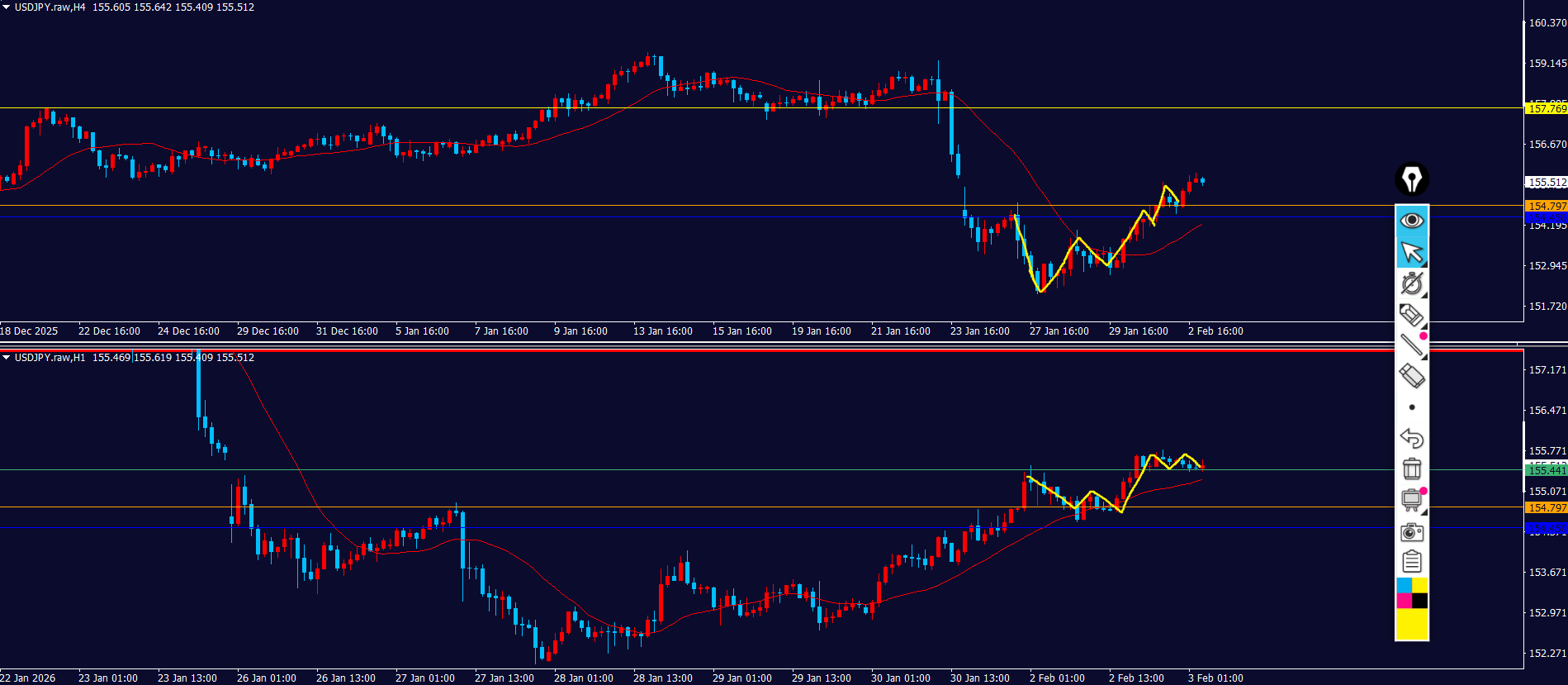Expand the USDJPY.raw,H4 chart title arrow
This screenshot has height=685, width=1568.
pyautogui.click(x=7, y=7)
